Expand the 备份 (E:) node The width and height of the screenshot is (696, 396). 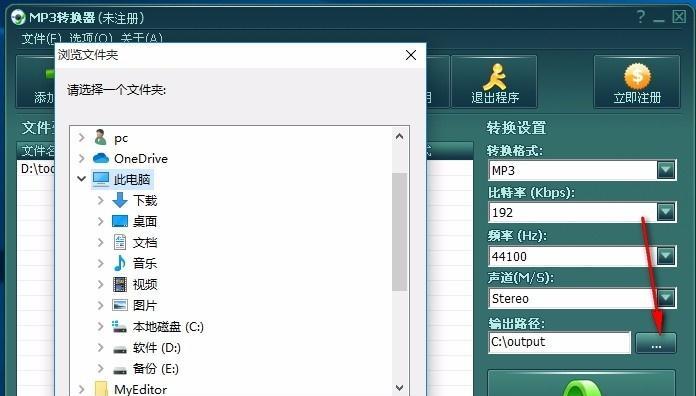point(101,368)
